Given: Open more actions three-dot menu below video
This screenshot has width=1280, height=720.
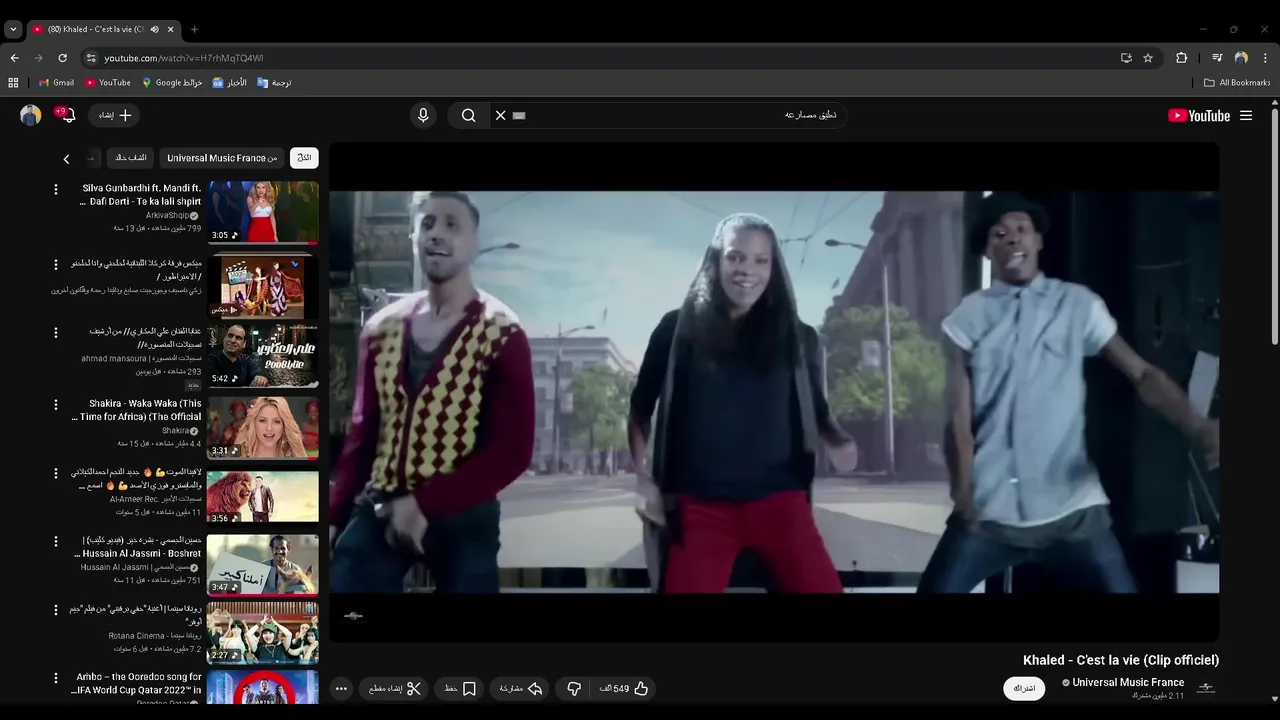Looking at the screenshot, I should [341, 688].
